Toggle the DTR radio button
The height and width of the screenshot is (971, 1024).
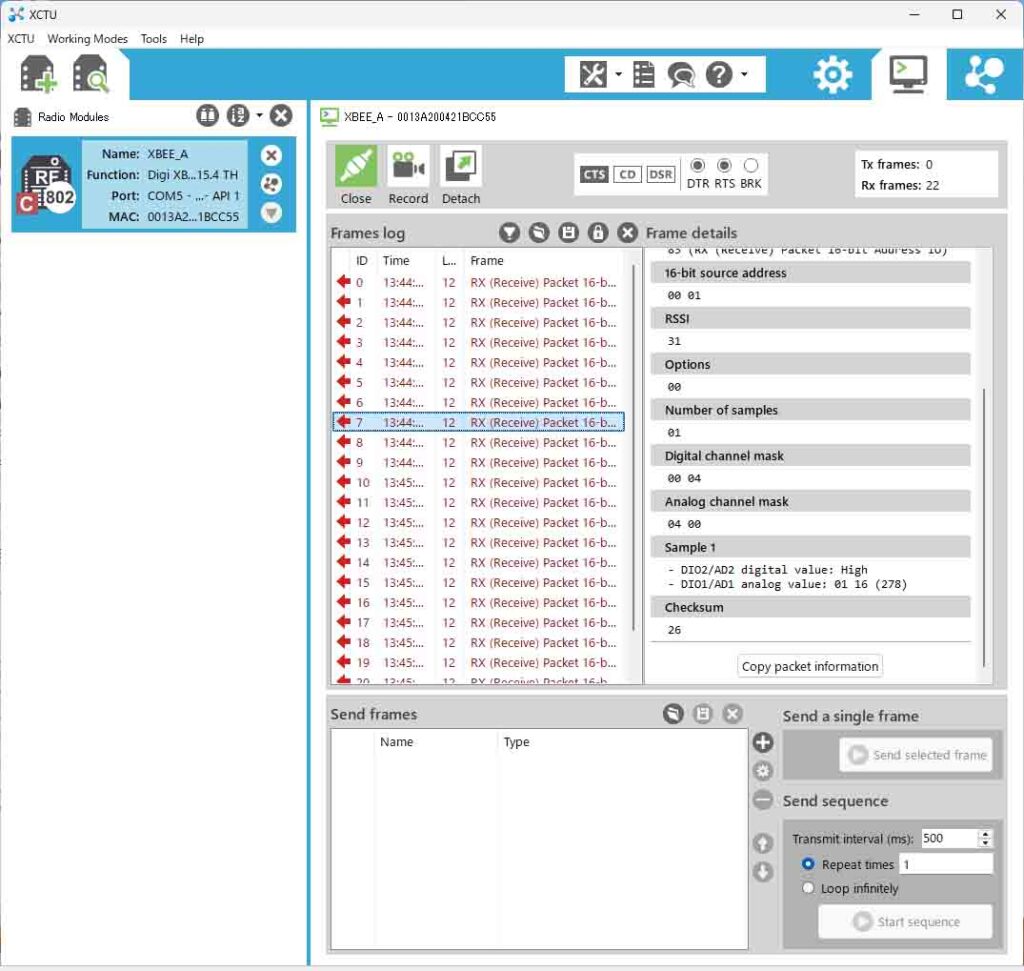pyautogui.click(x=697, y=165)
